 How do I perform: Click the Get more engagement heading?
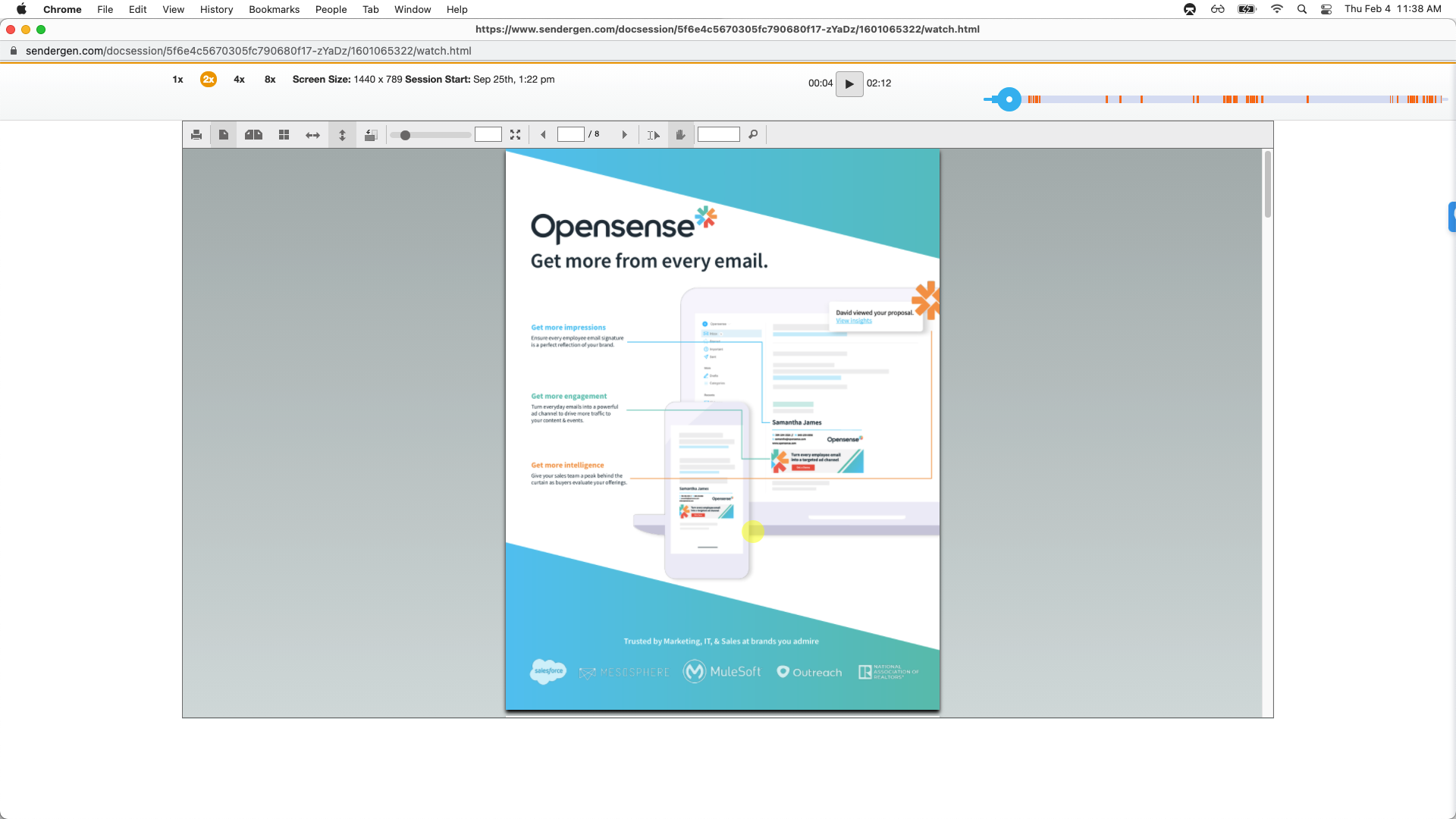tap(569, 396)
